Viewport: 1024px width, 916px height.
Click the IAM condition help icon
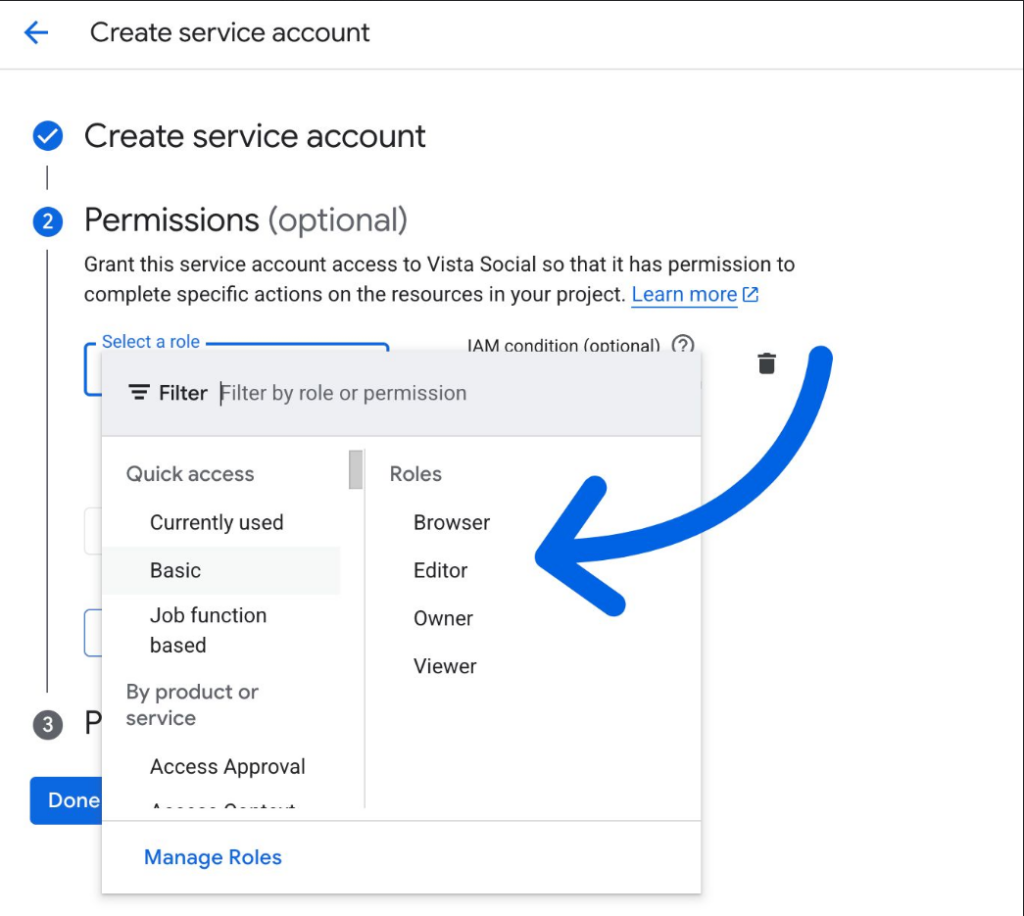point(682,345)
